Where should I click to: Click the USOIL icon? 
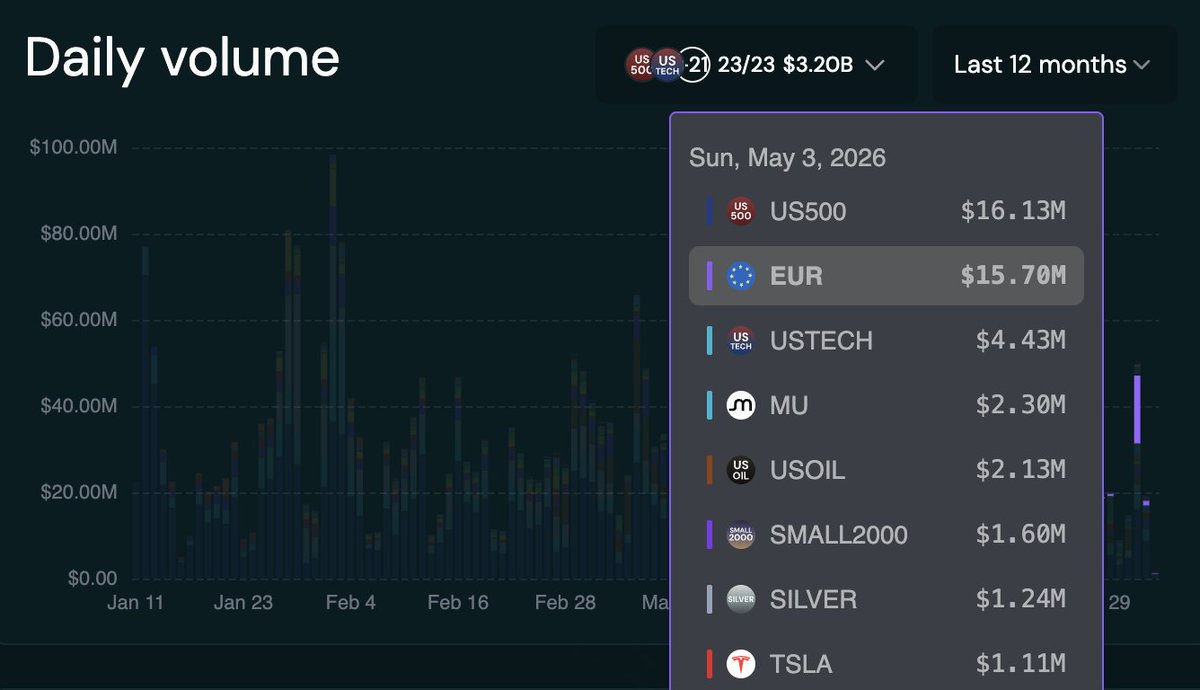pyautogui.click(x=741, y=470)
